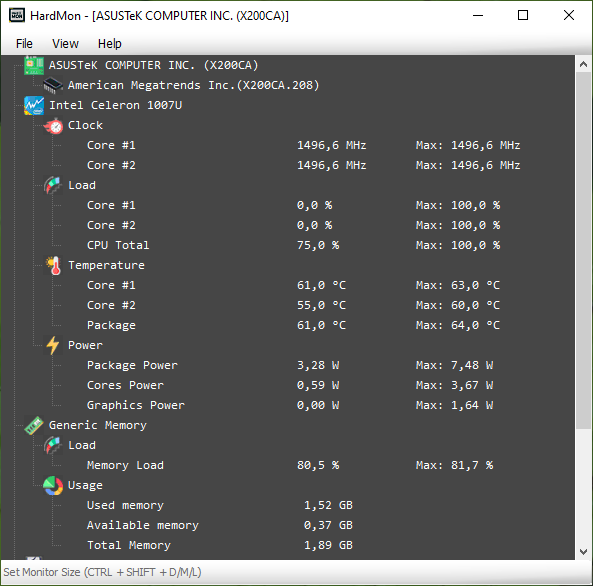Click the Generic Memory RAM stick icon
This screenshot has height=586, width=593.
click(x=34, y=425)
